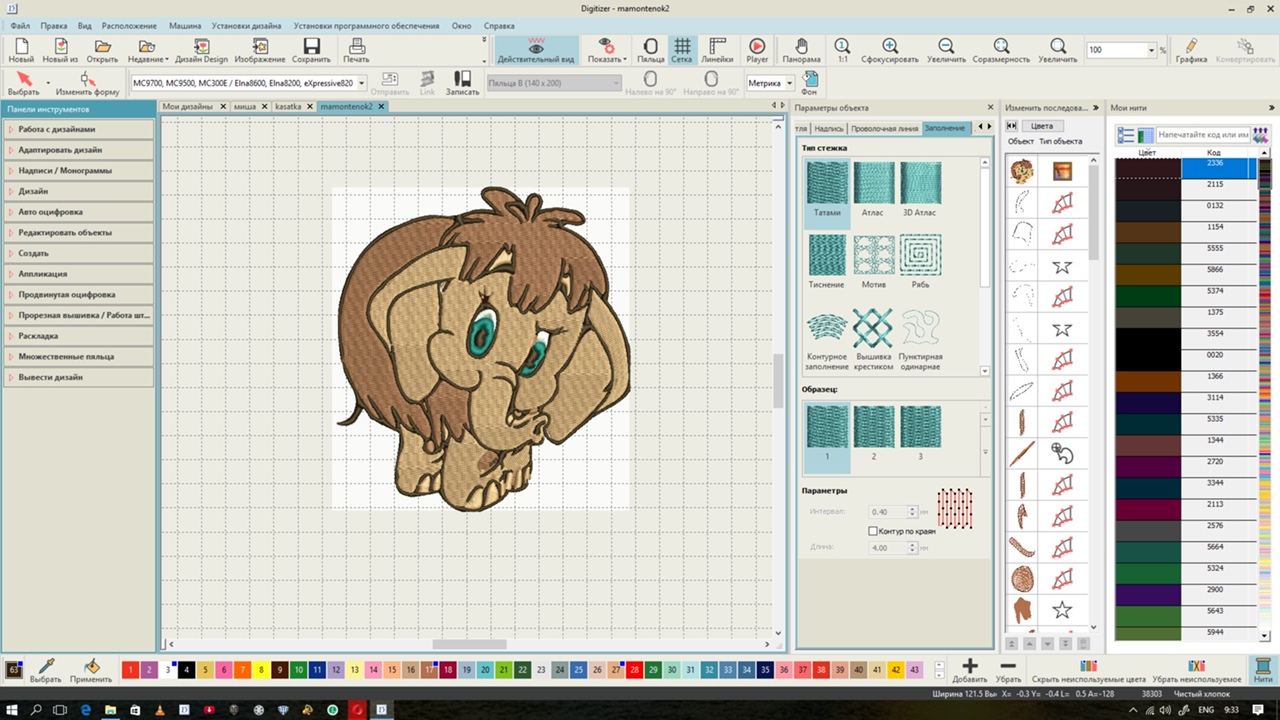Click Убрать minus color icon
This screenshot has height=720, width=1280.
click(x=1008, y=670)
